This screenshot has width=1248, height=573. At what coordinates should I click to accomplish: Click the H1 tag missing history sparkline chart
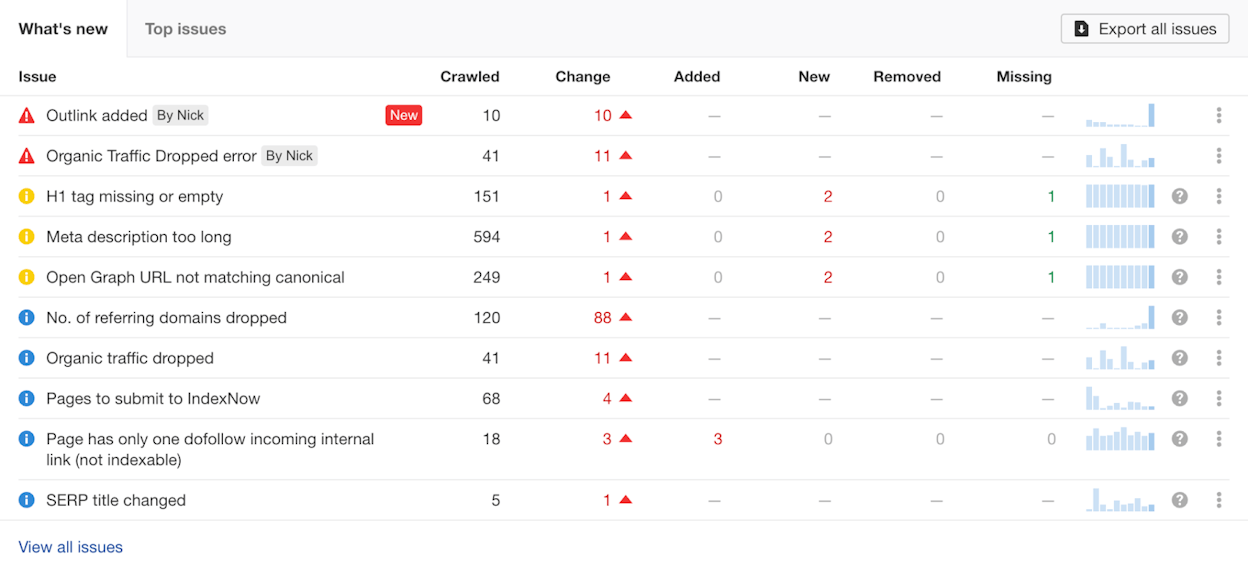(x=1120, y=196)
